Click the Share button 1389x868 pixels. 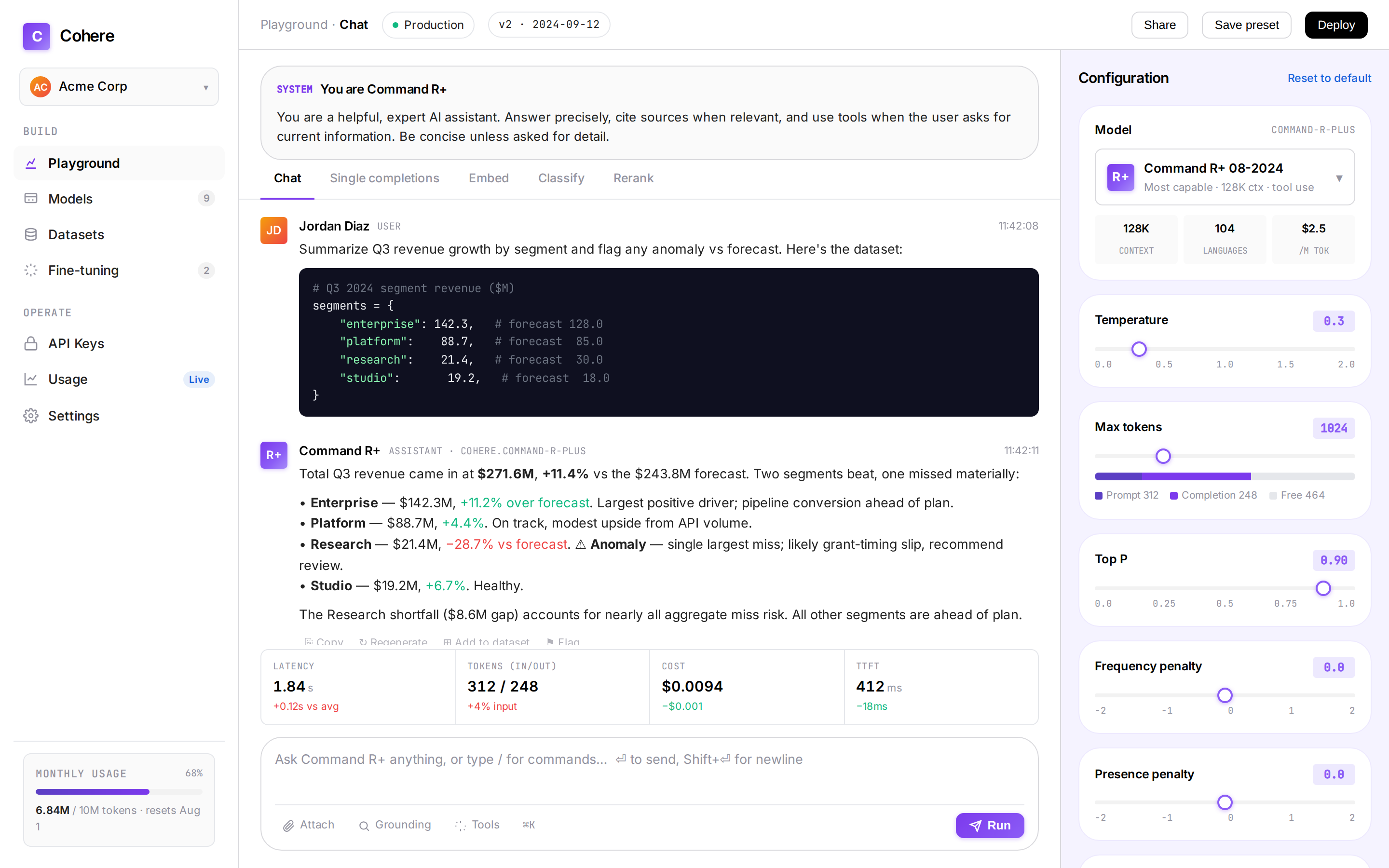1159,25
